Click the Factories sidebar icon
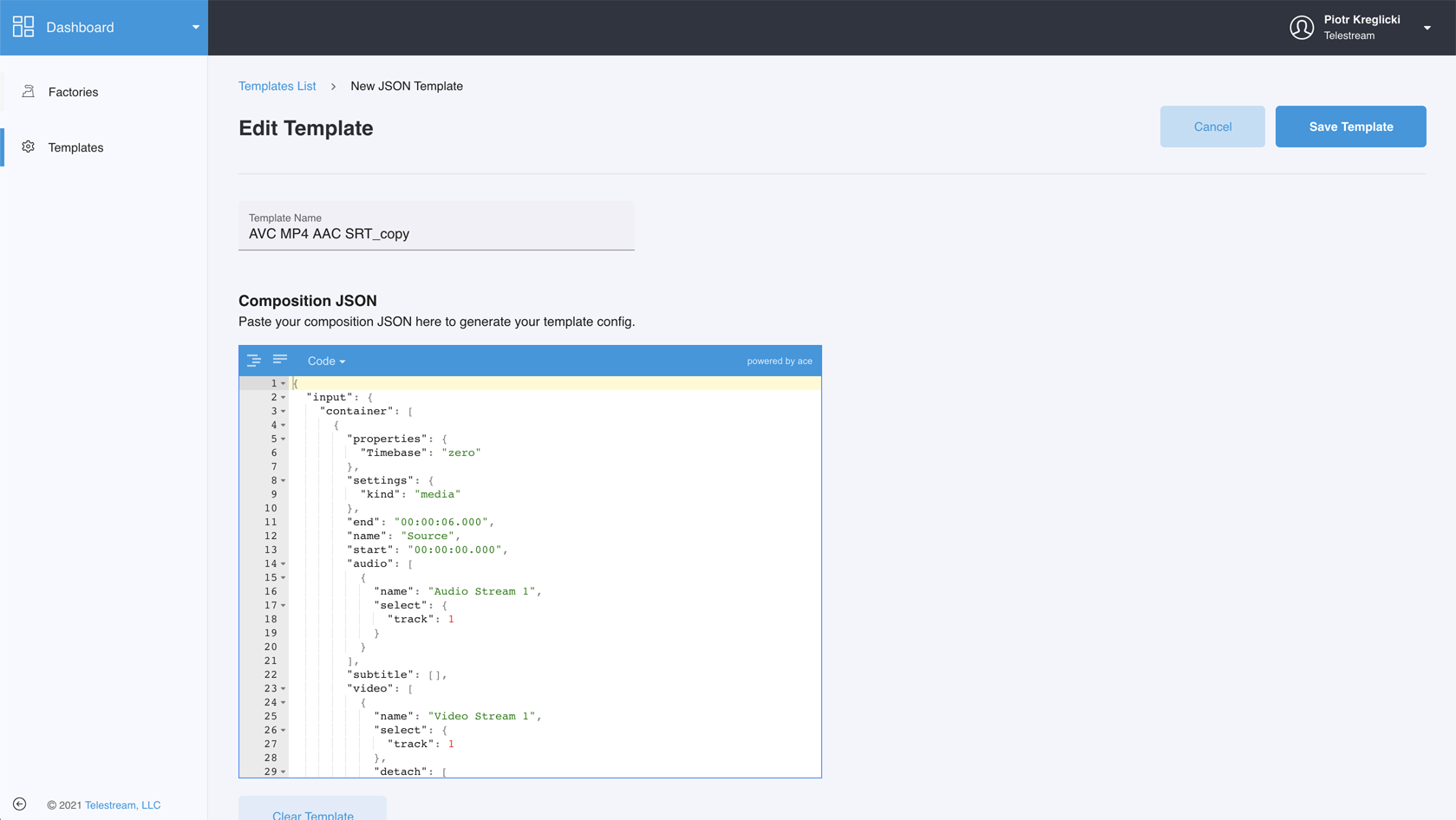 pos(29,91)
